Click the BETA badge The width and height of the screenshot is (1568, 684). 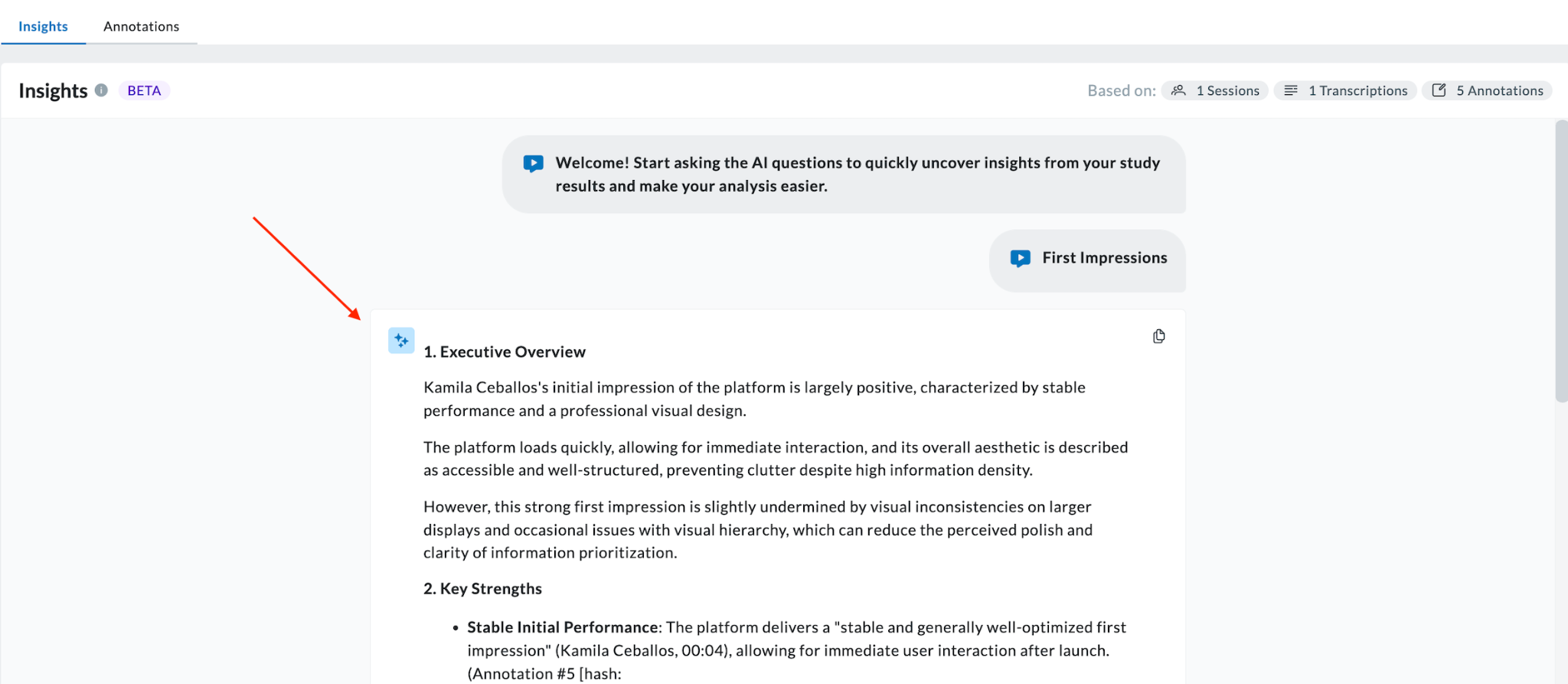[x=144, y=90]
